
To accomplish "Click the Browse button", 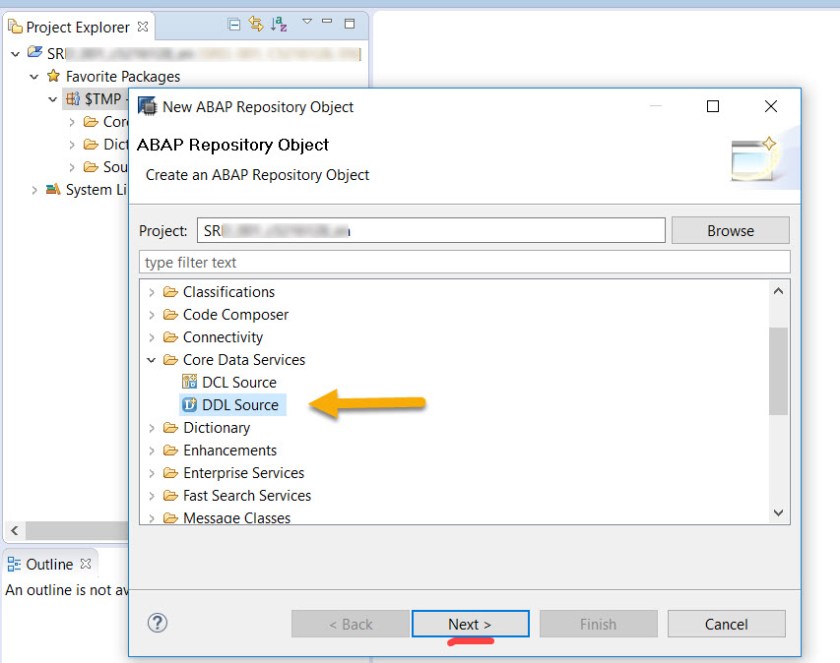I will 730,230.
